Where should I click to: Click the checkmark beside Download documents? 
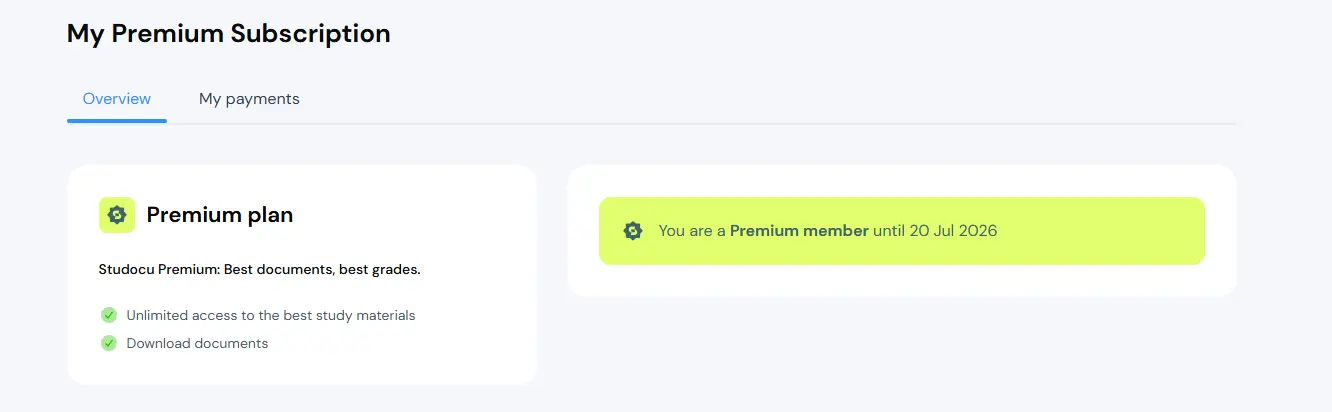[x=109, y=343]
